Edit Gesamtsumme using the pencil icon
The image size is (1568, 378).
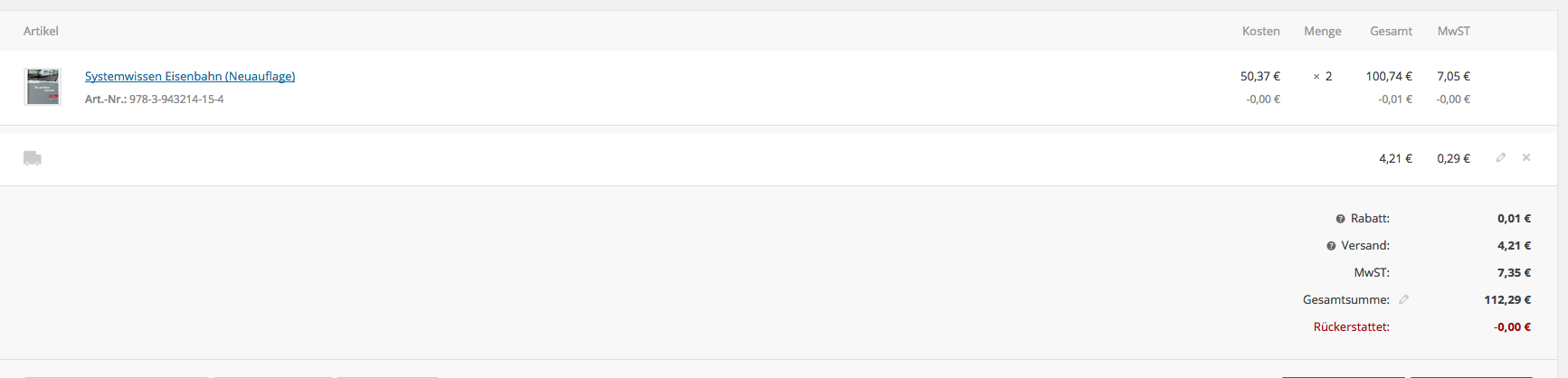[x=1404, y=299]
